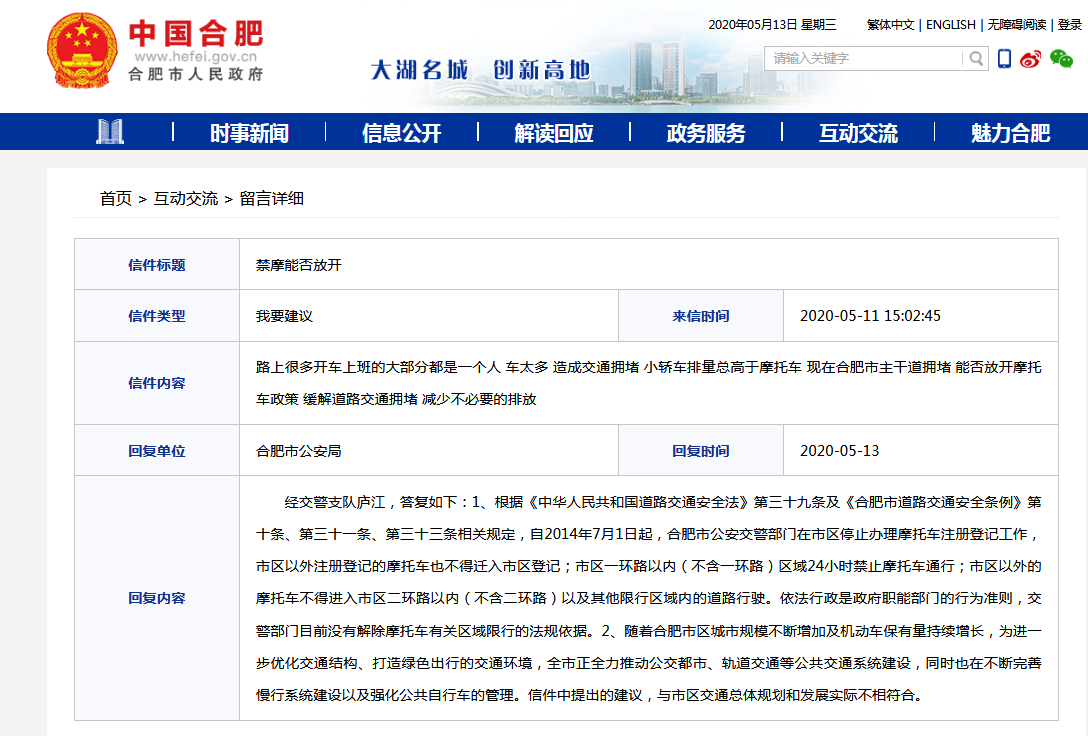Go to 首页 breadcrumb
The height and width of the screenshot is (736, 1088).
(115, 198)
